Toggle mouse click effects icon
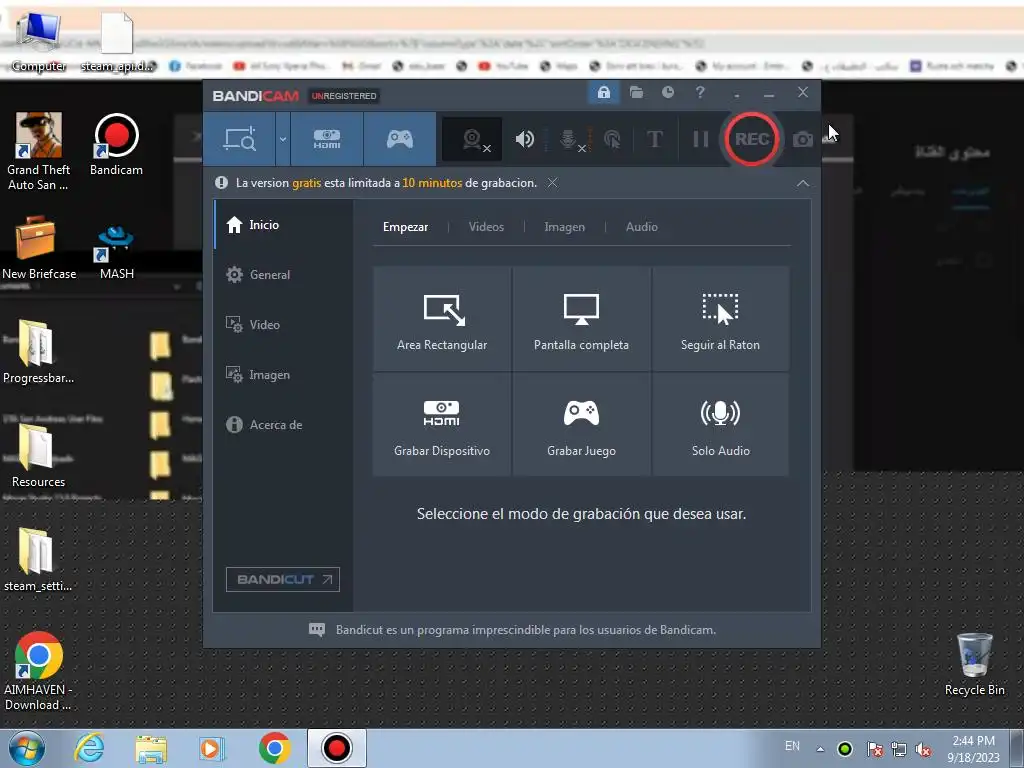1024x768 pixels. point(612,139)
